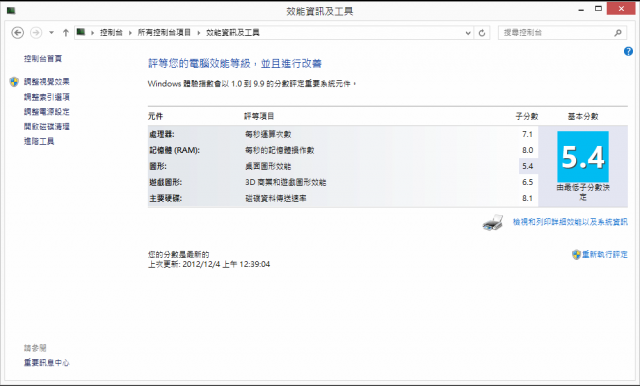Refresh the current page
The image size is (640, 386).
pos(482,33)
